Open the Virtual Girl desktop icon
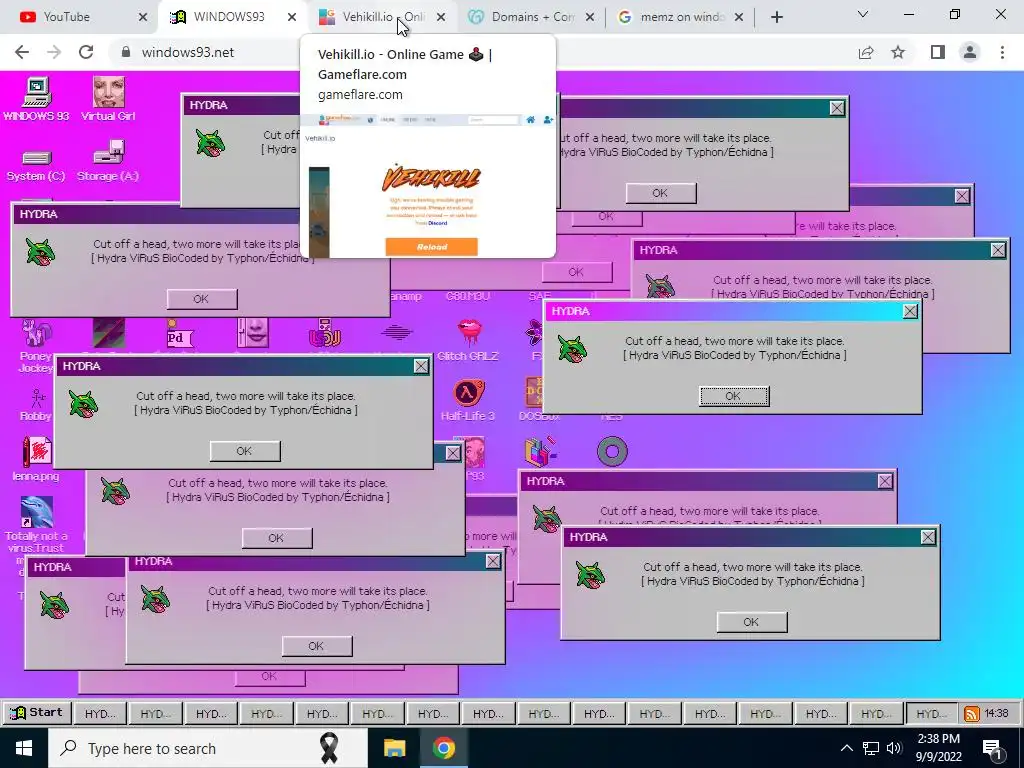 tap(108, 98)
